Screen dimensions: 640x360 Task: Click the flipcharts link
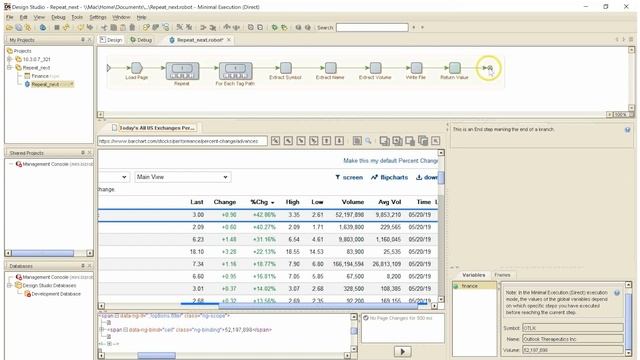[389, 177]
